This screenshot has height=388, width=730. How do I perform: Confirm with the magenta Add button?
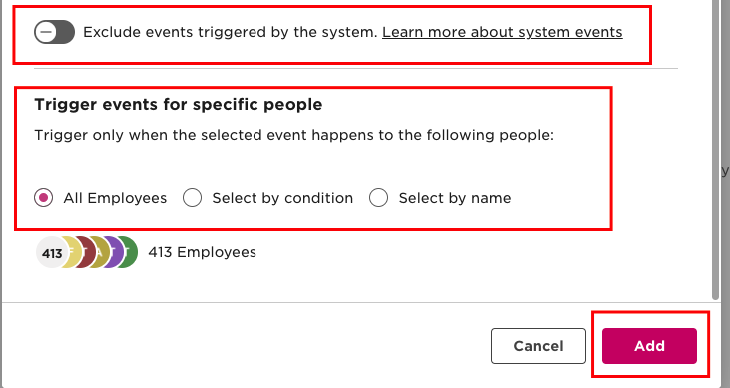649,346
